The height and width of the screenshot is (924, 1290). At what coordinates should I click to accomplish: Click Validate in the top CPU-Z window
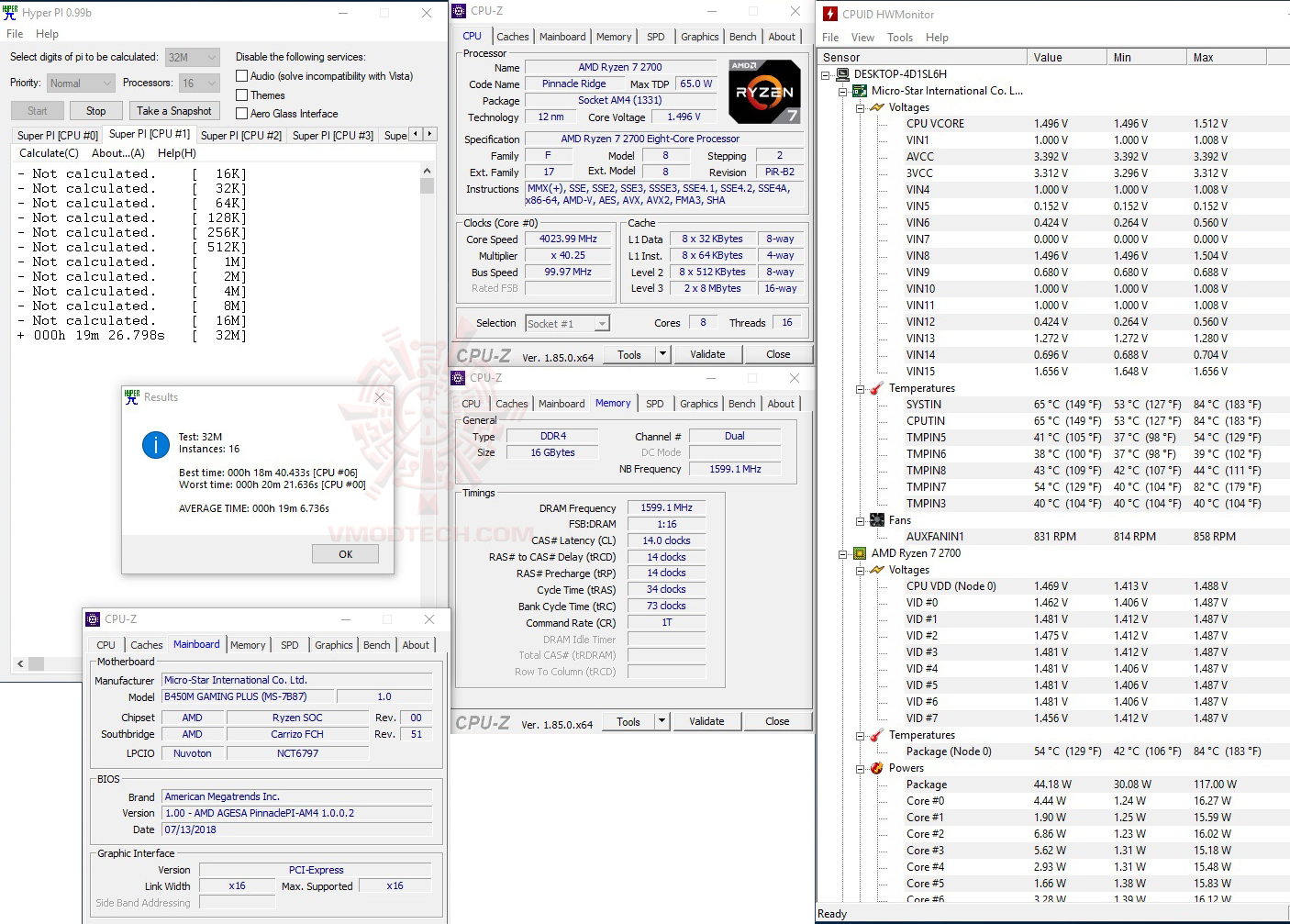[707, 354]
